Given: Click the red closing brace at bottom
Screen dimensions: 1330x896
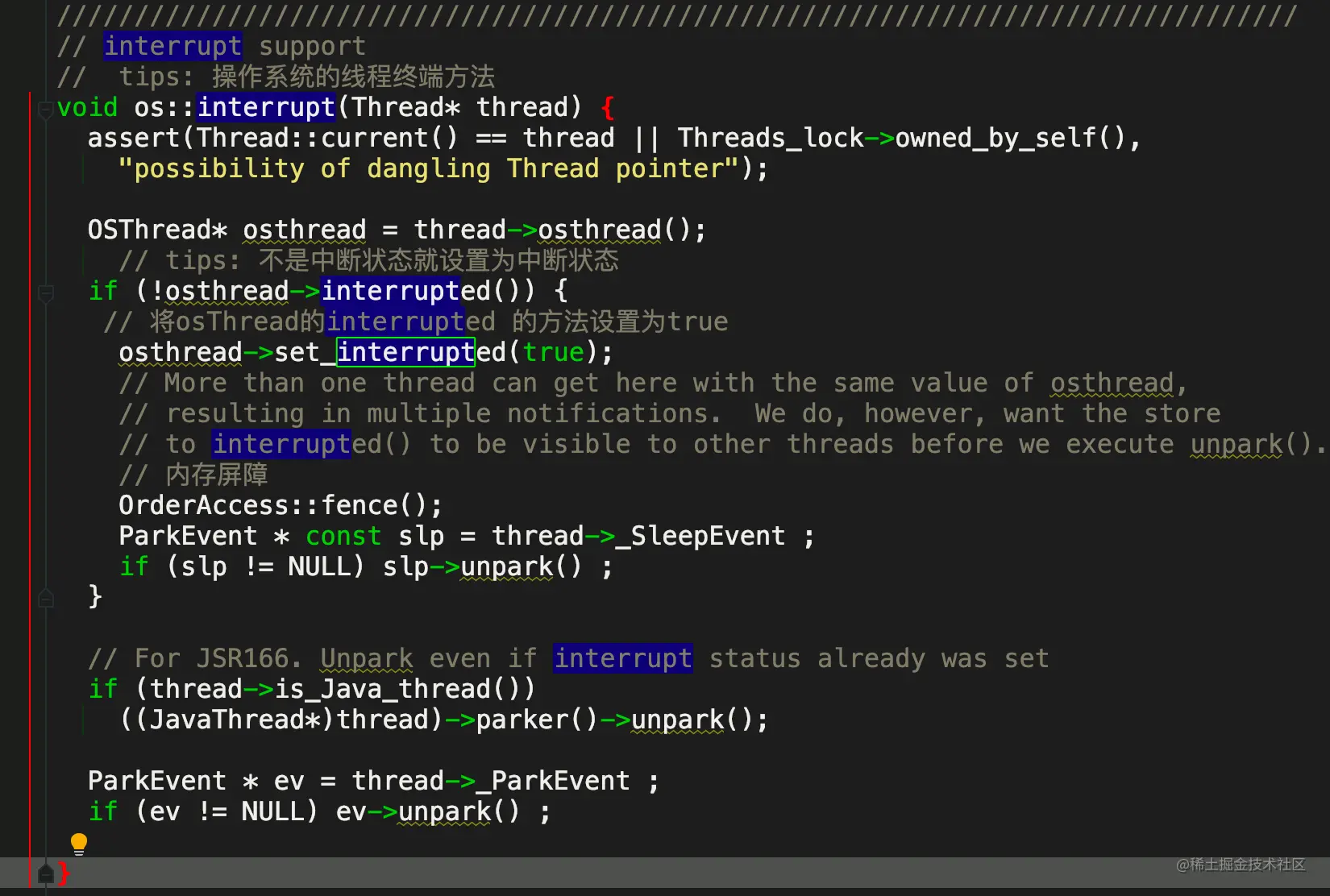Looking at the screenshot, I should pyautogui.click(x=64, y=873).
